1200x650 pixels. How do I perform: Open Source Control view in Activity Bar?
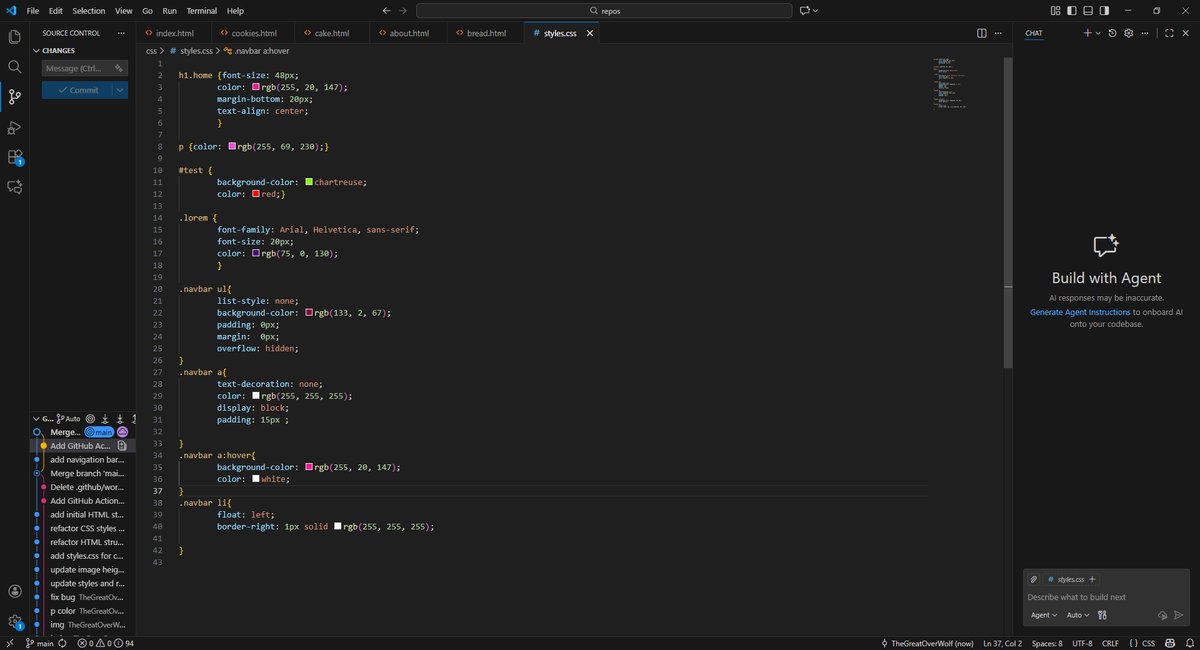(14, 97)
